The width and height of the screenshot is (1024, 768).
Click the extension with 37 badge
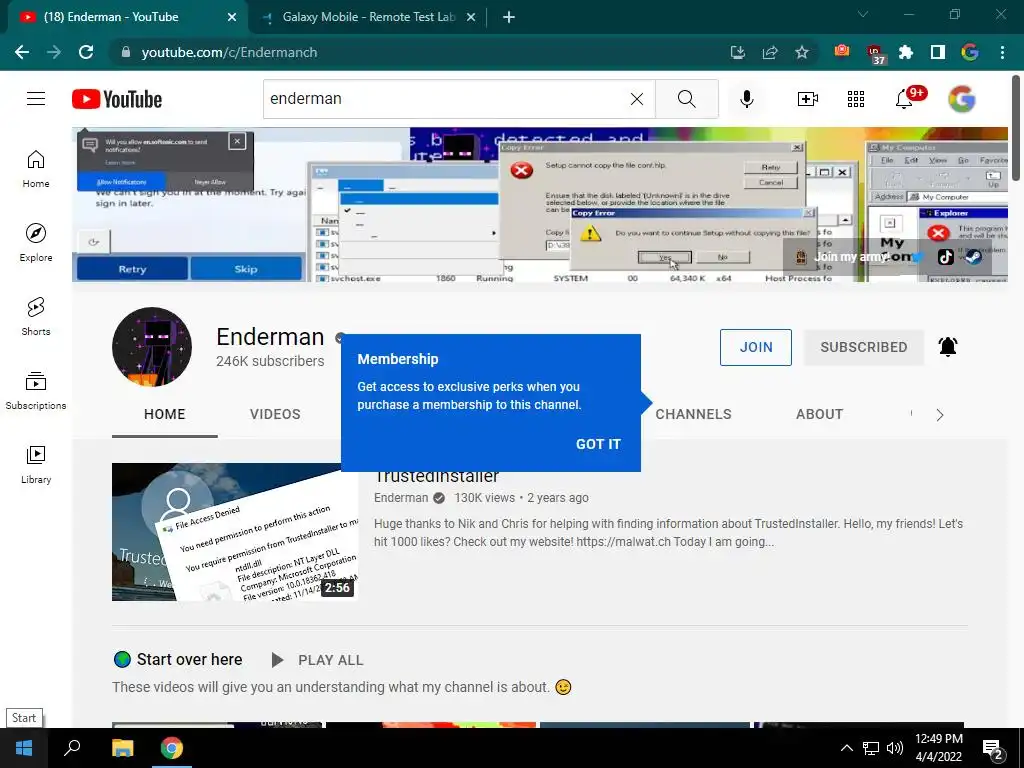tap(875, 54)
